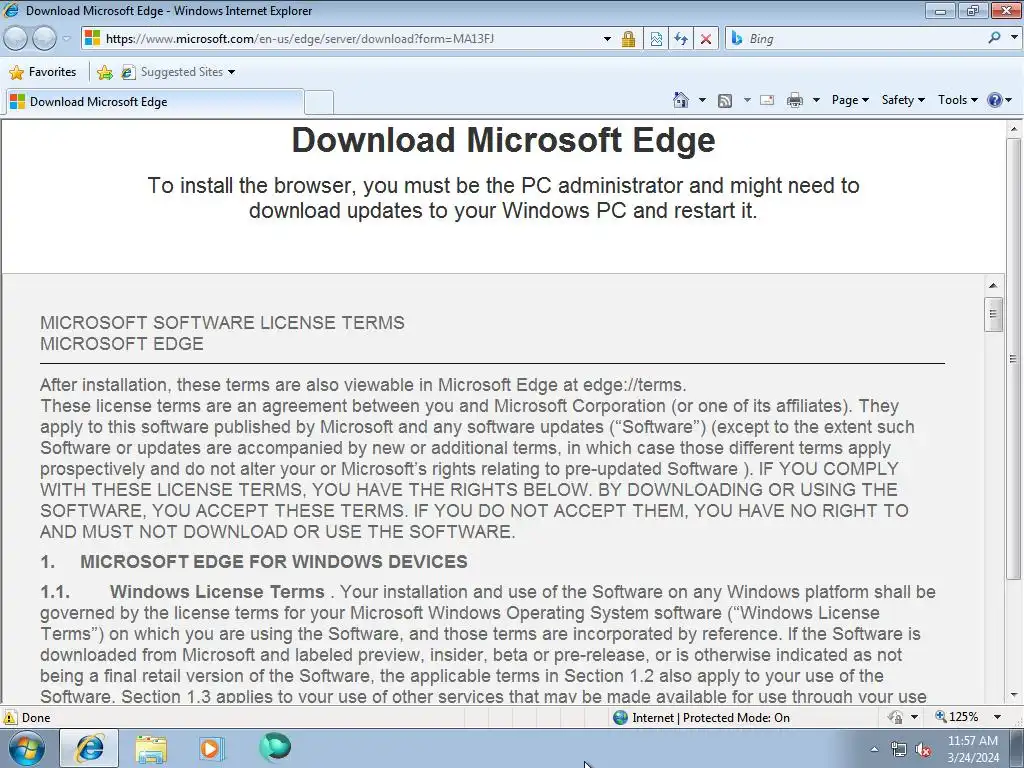Click Add to Favorites bar icon
Screen dimensions: 1024x768
tap(104, 72)
